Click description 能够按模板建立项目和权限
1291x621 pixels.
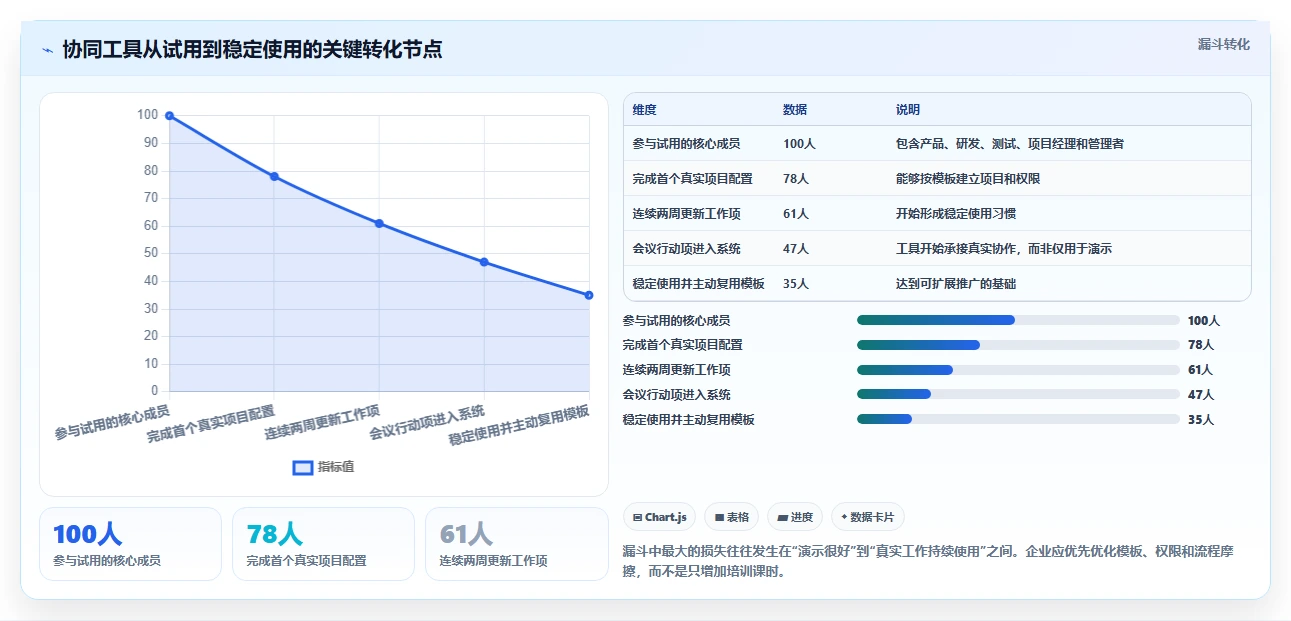[x=969, y=179]
